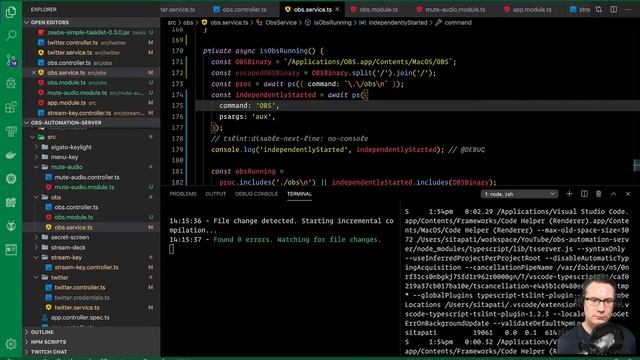This screenshot has width=640, height=360.
Task: Create a new terminal with plus icon
Action: (x=569, y=194)
